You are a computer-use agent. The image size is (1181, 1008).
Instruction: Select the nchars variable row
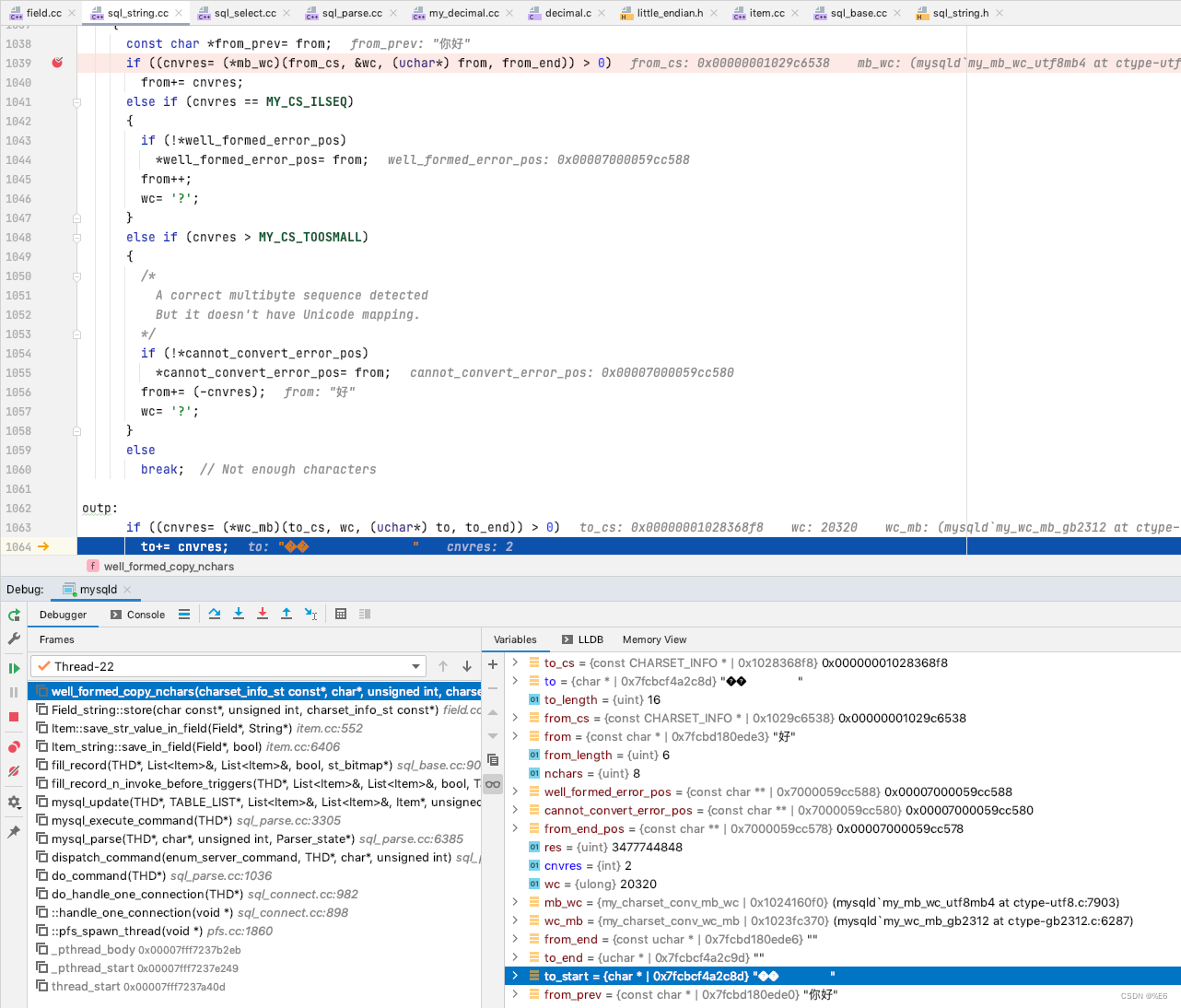click(x=842, y=773)
